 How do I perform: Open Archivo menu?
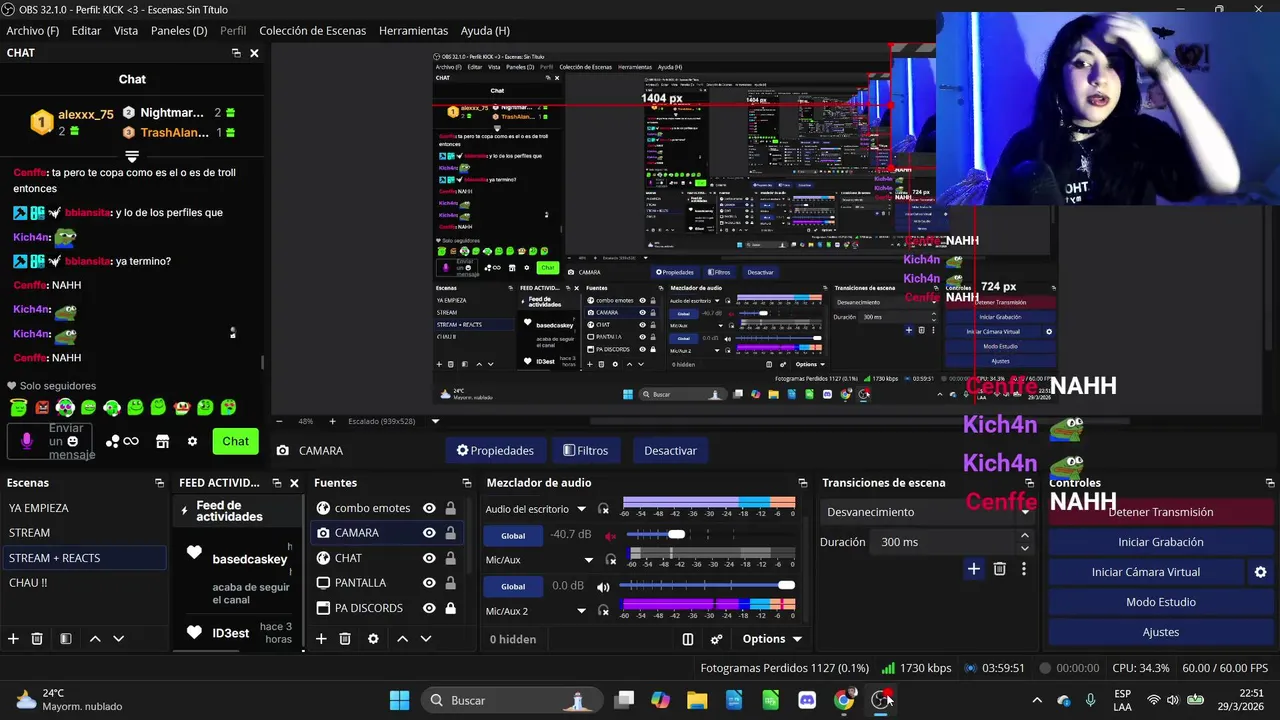click(x=33, y=31)
